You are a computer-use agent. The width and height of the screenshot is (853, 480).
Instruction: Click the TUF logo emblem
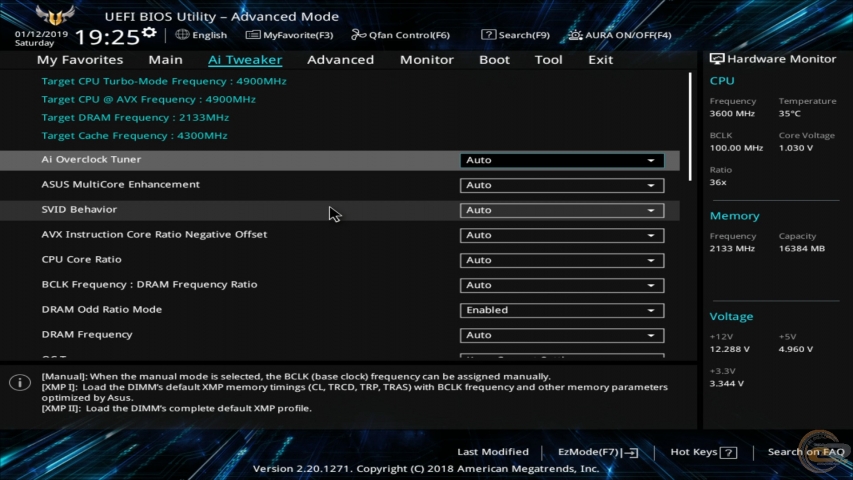click(x=54, y=15)
